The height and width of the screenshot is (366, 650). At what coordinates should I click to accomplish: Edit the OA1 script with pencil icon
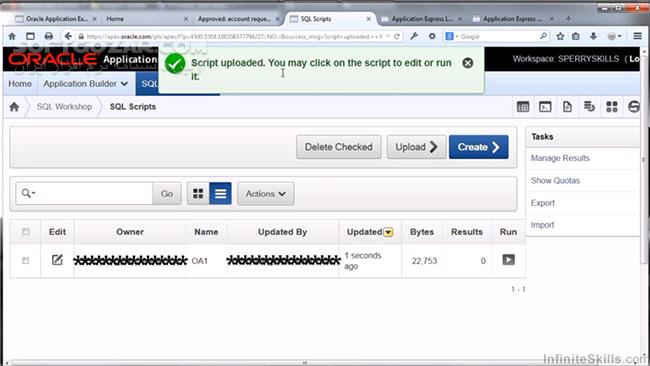click(x=57, y=260)
